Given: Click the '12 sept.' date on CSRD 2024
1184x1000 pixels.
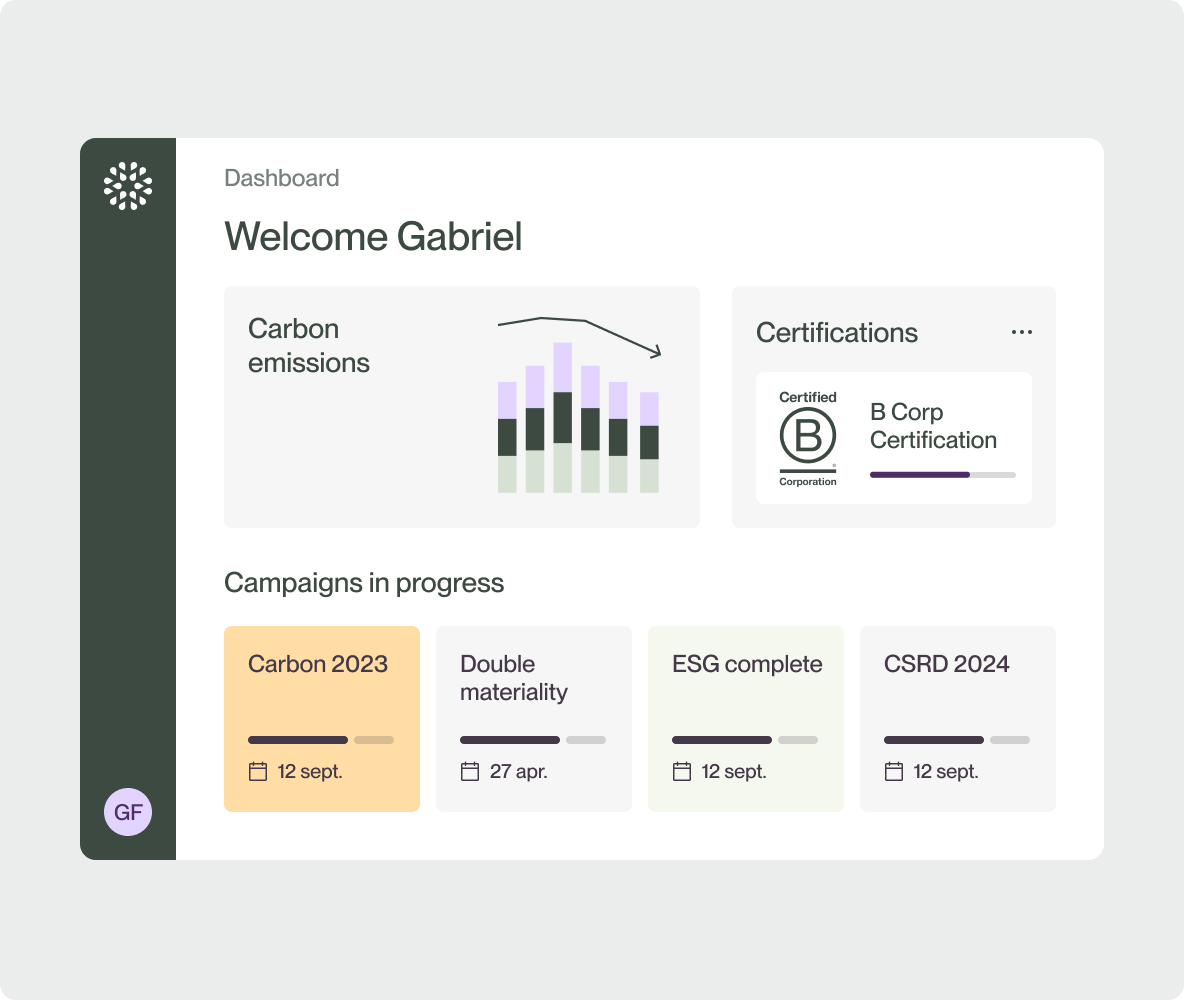Looking at the screenshot, I should 945,771.
